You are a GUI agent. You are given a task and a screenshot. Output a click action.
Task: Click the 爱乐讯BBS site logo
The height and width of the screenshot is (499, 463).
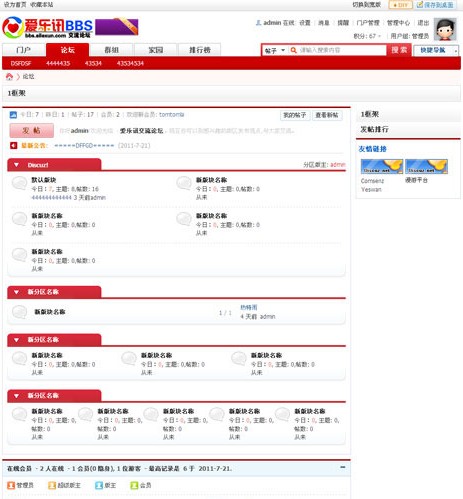tap(47, 27)
